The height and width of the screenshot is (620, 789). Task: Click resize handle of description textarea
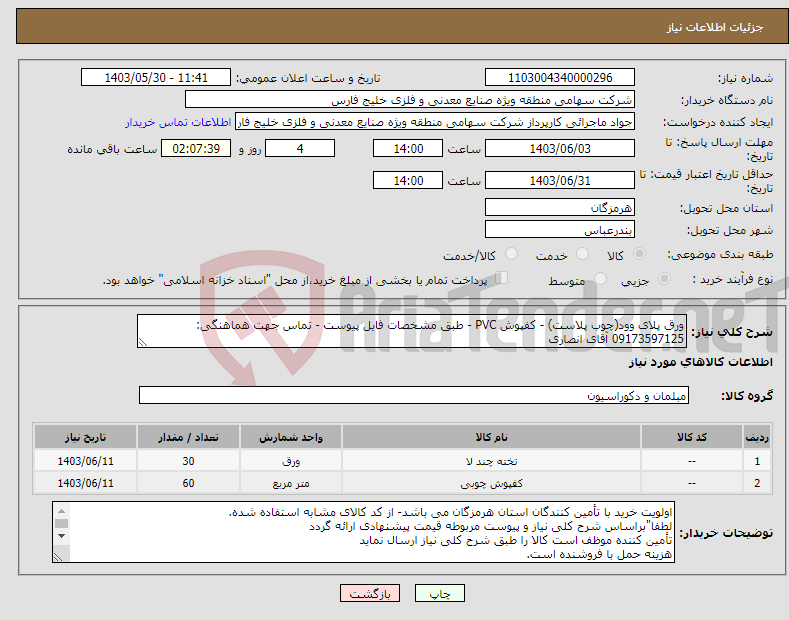click(x=143, y=343)
